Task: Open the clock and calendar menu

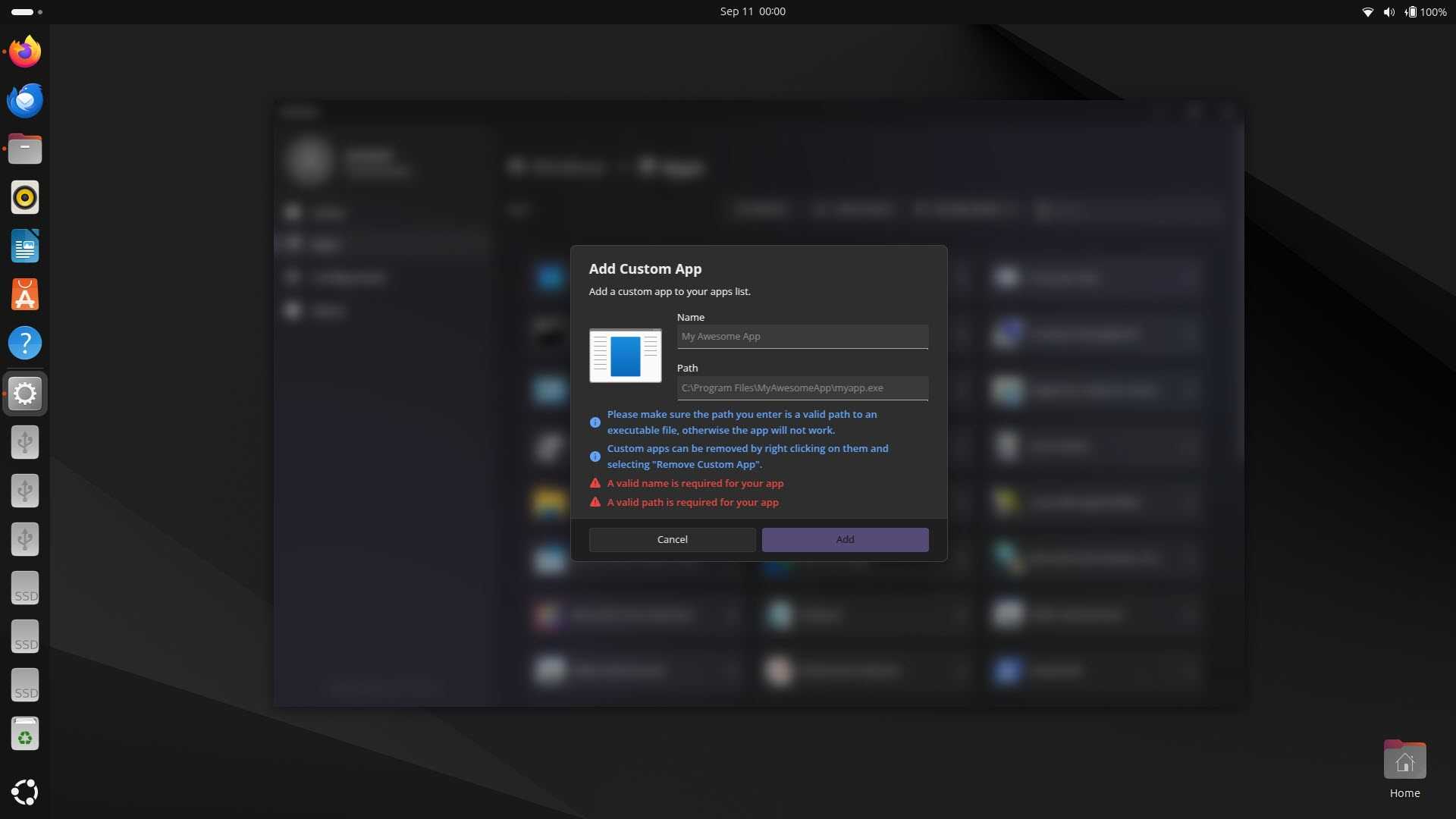Action: pyautogui.click(x=752, y=11)
